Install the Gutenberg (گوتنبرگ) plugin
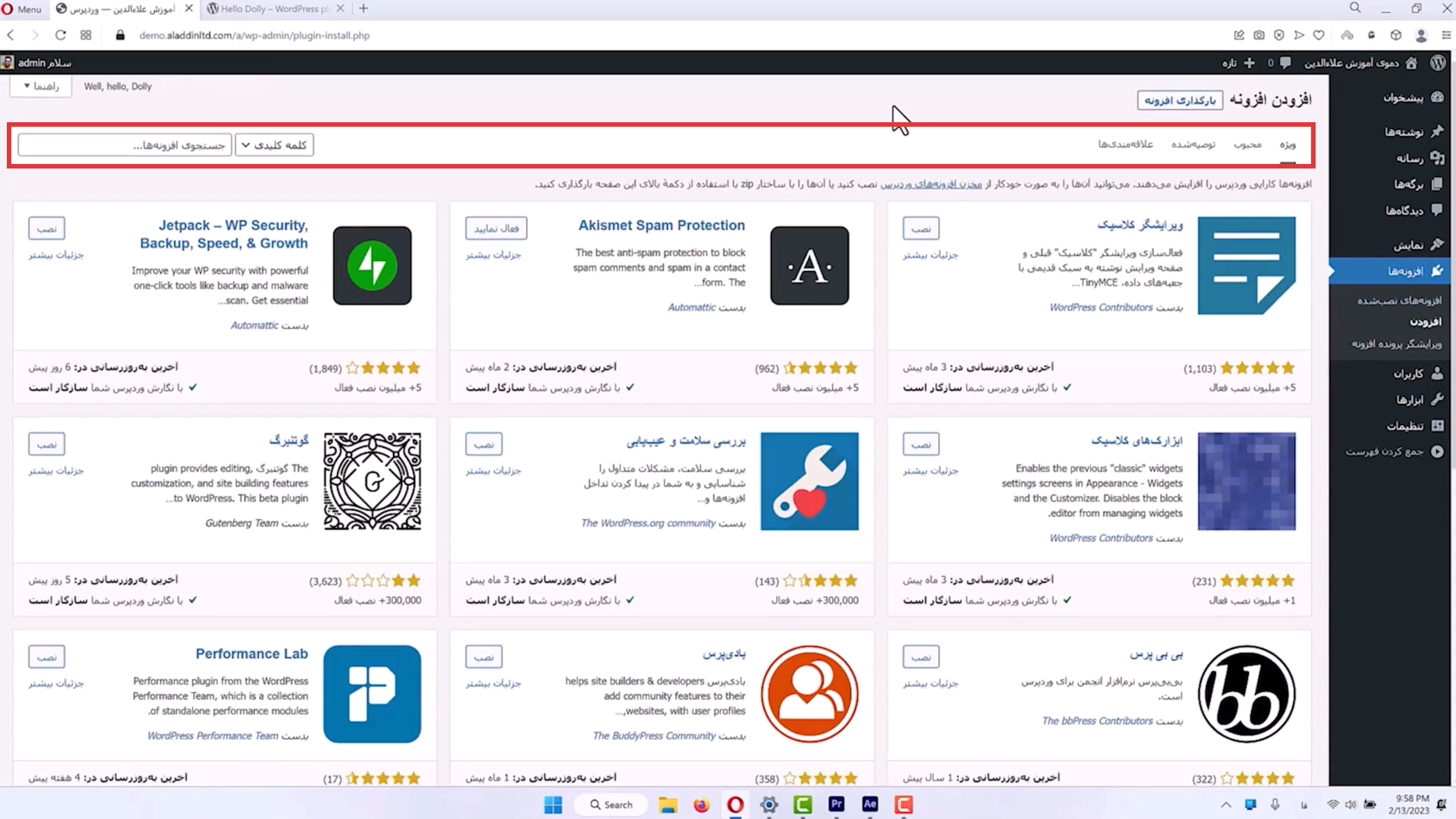 47,444
